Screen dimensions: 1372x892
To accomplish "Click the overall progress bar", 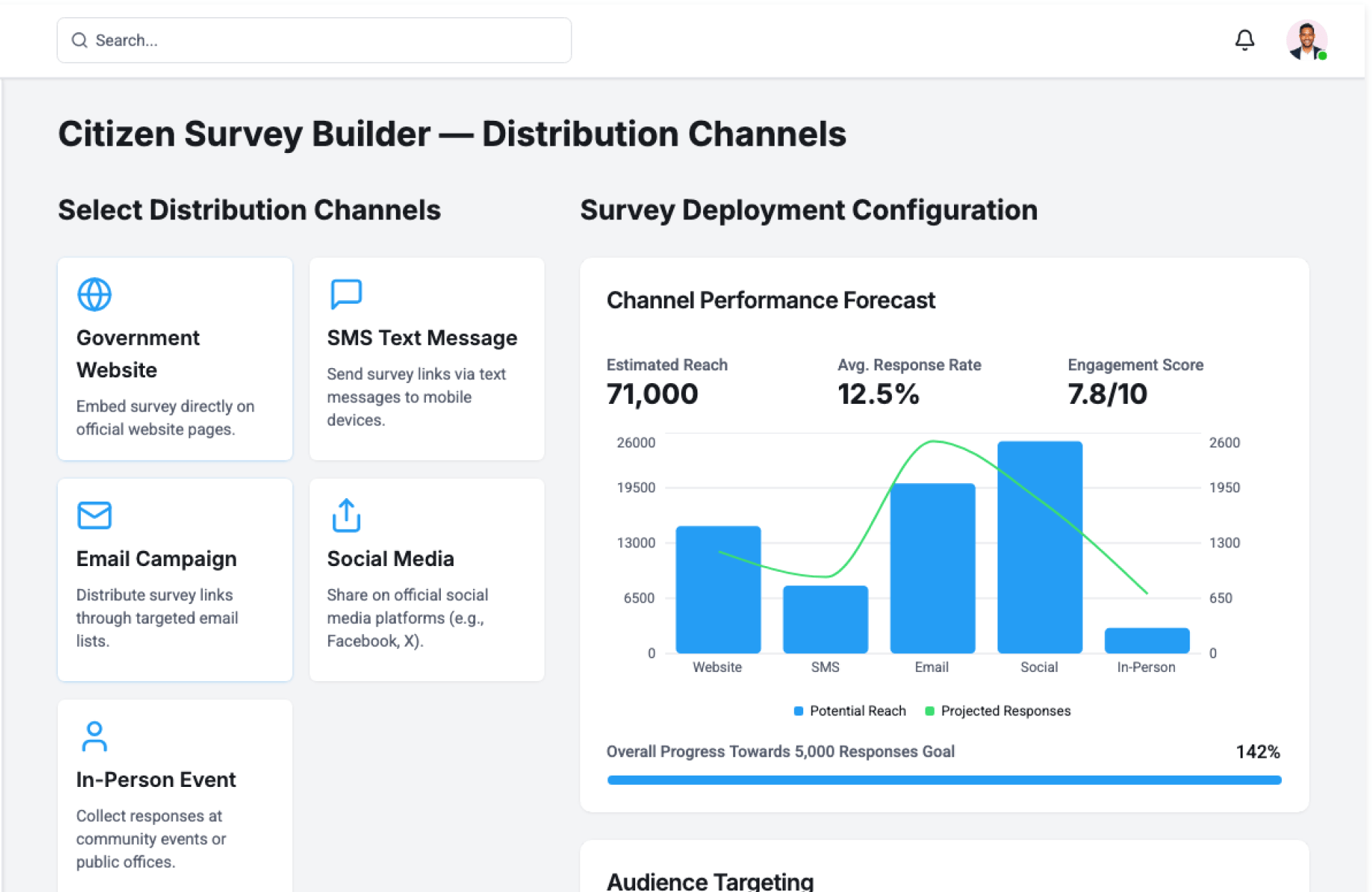I will tap(943, 780).
